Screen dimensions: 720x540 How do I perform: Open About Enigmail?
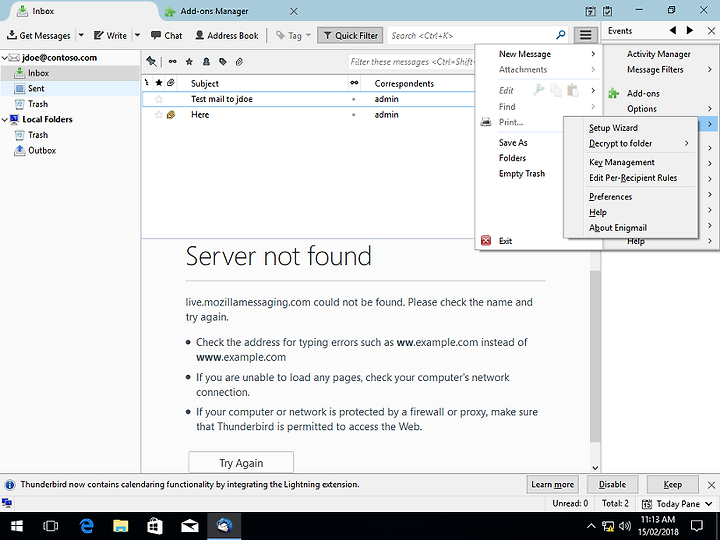tap(631, 228)
